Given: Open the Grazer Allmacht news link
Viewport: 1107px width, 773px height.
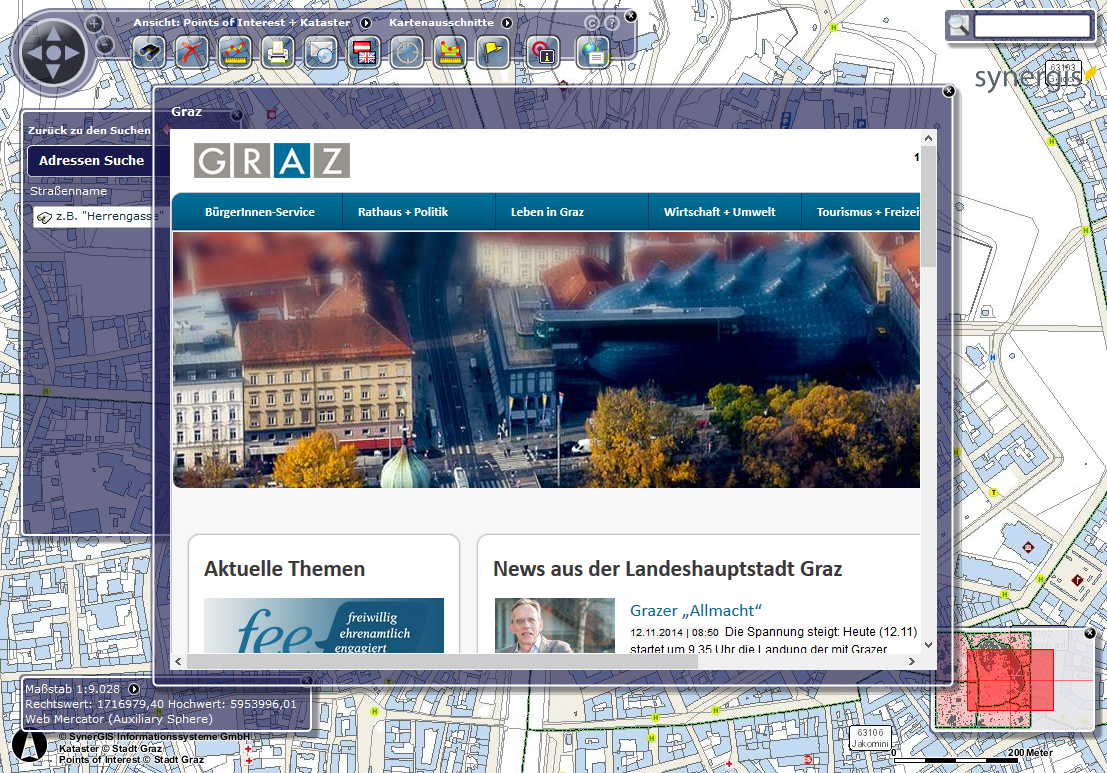Looking at the screenshot, I should pyautogui.click(x=696, y=611).
